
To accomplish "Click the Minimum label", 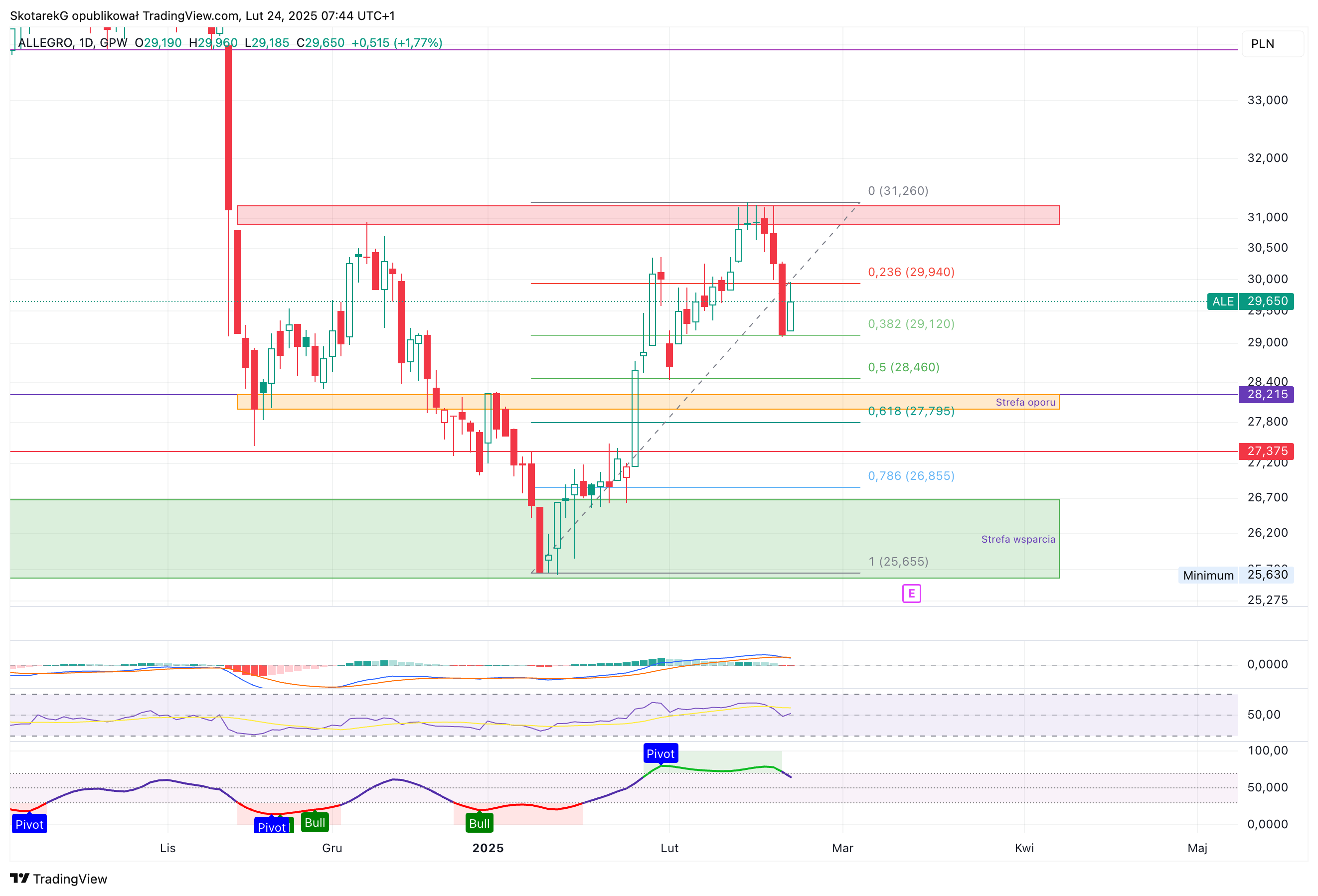I will 1208,575.
